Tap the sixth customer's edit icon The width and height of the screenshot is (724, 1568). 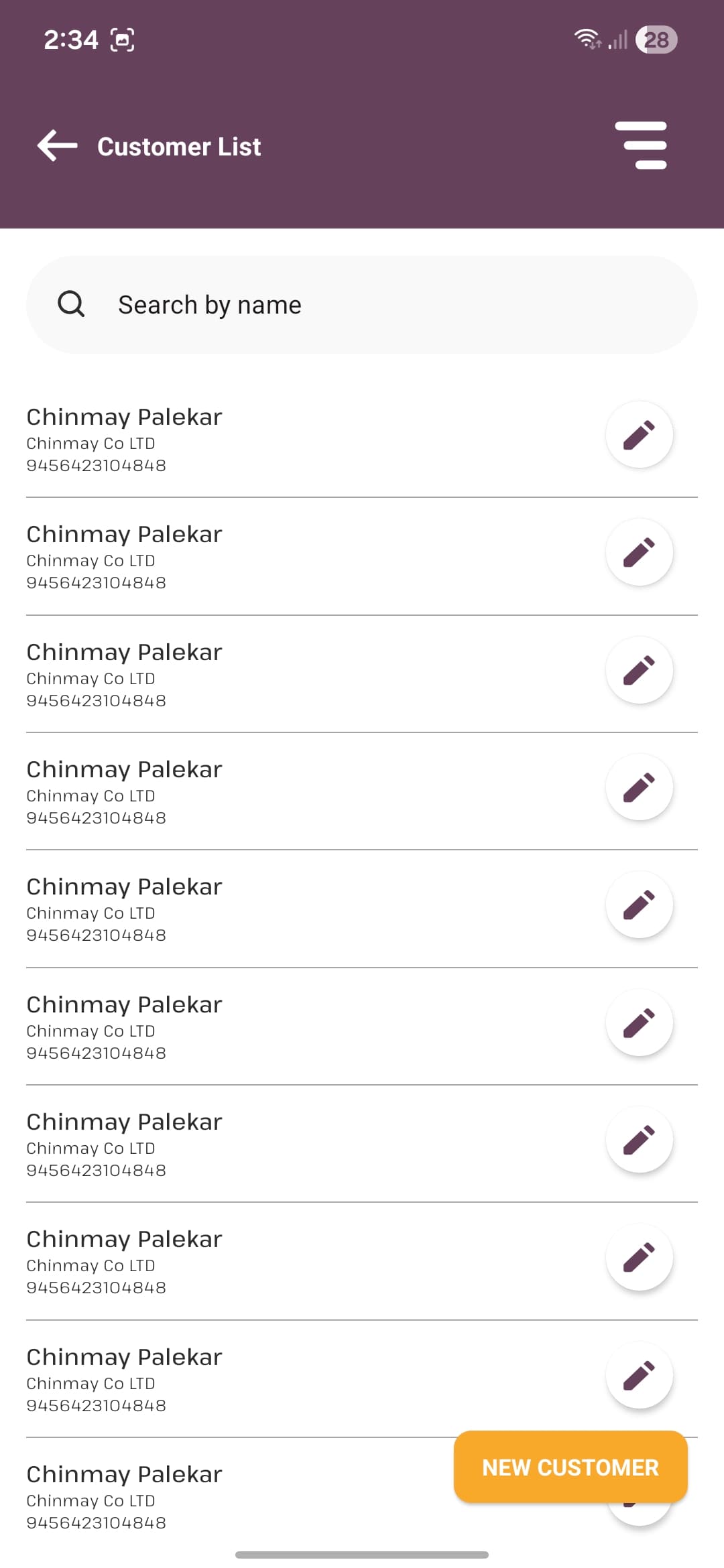[x=639, y=1023]
